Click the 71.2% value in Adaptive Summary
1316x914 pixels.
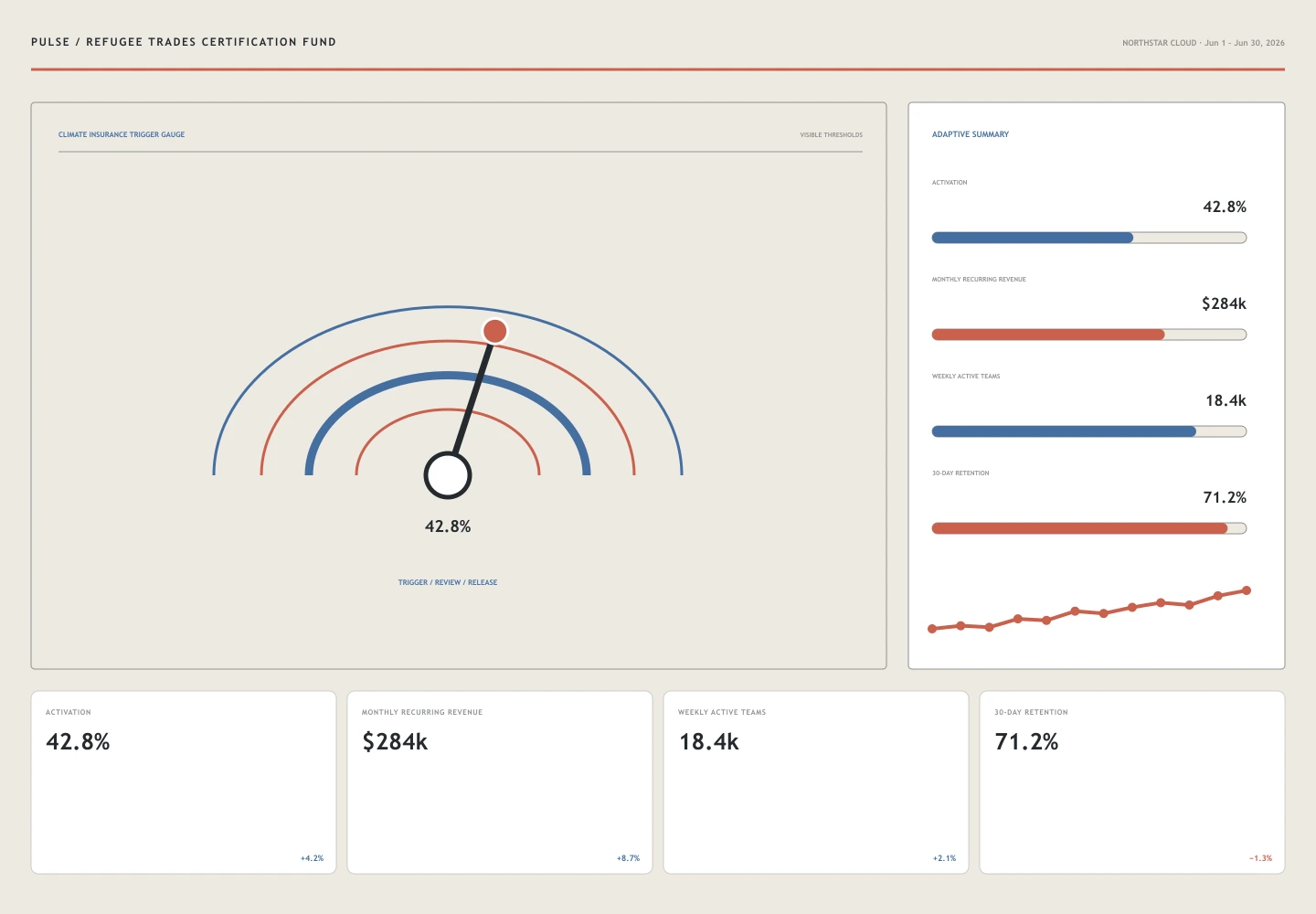(x=1225, y=497)
